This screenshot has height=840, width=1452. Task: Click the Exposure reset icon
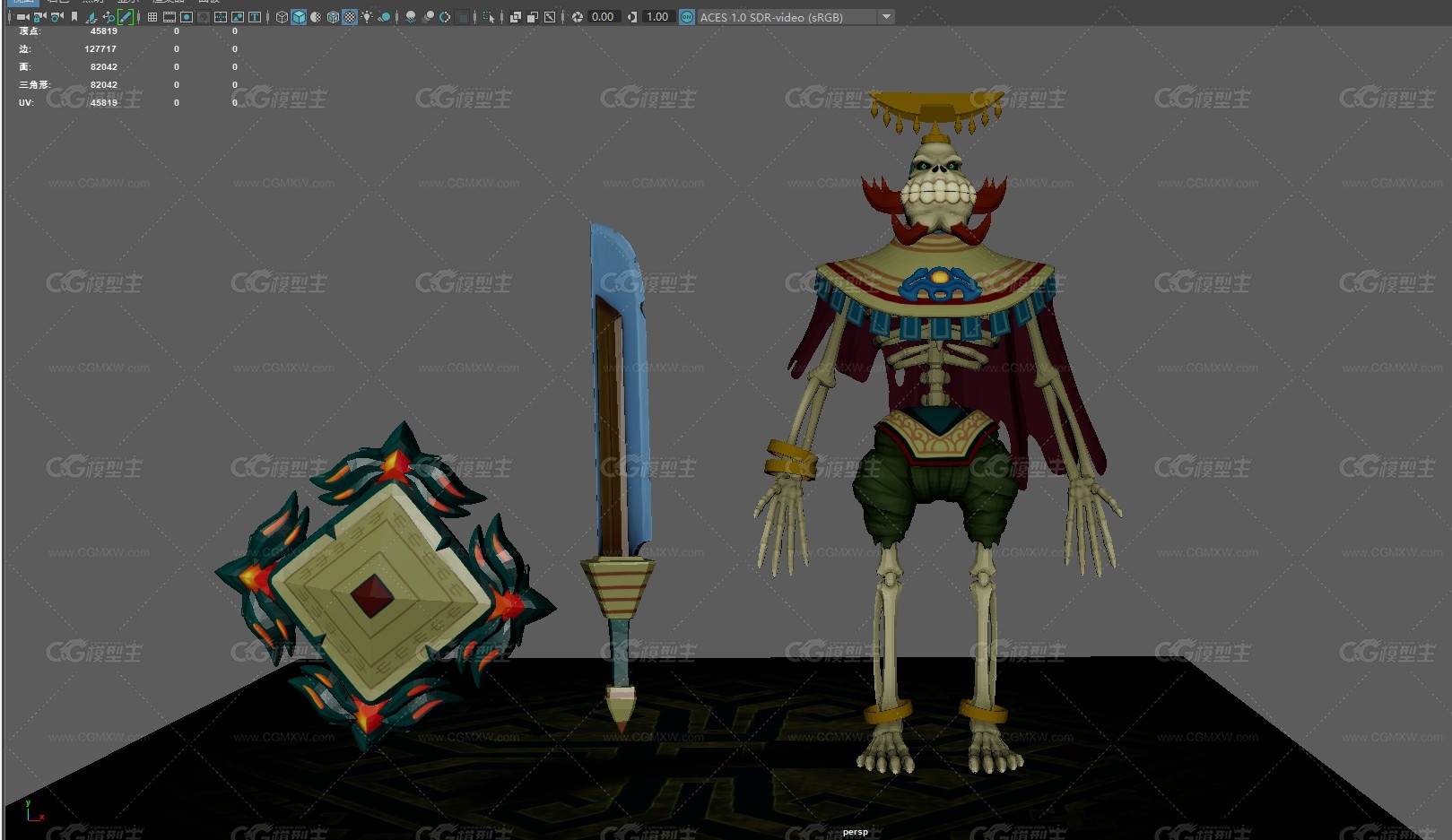click(578, 17)
